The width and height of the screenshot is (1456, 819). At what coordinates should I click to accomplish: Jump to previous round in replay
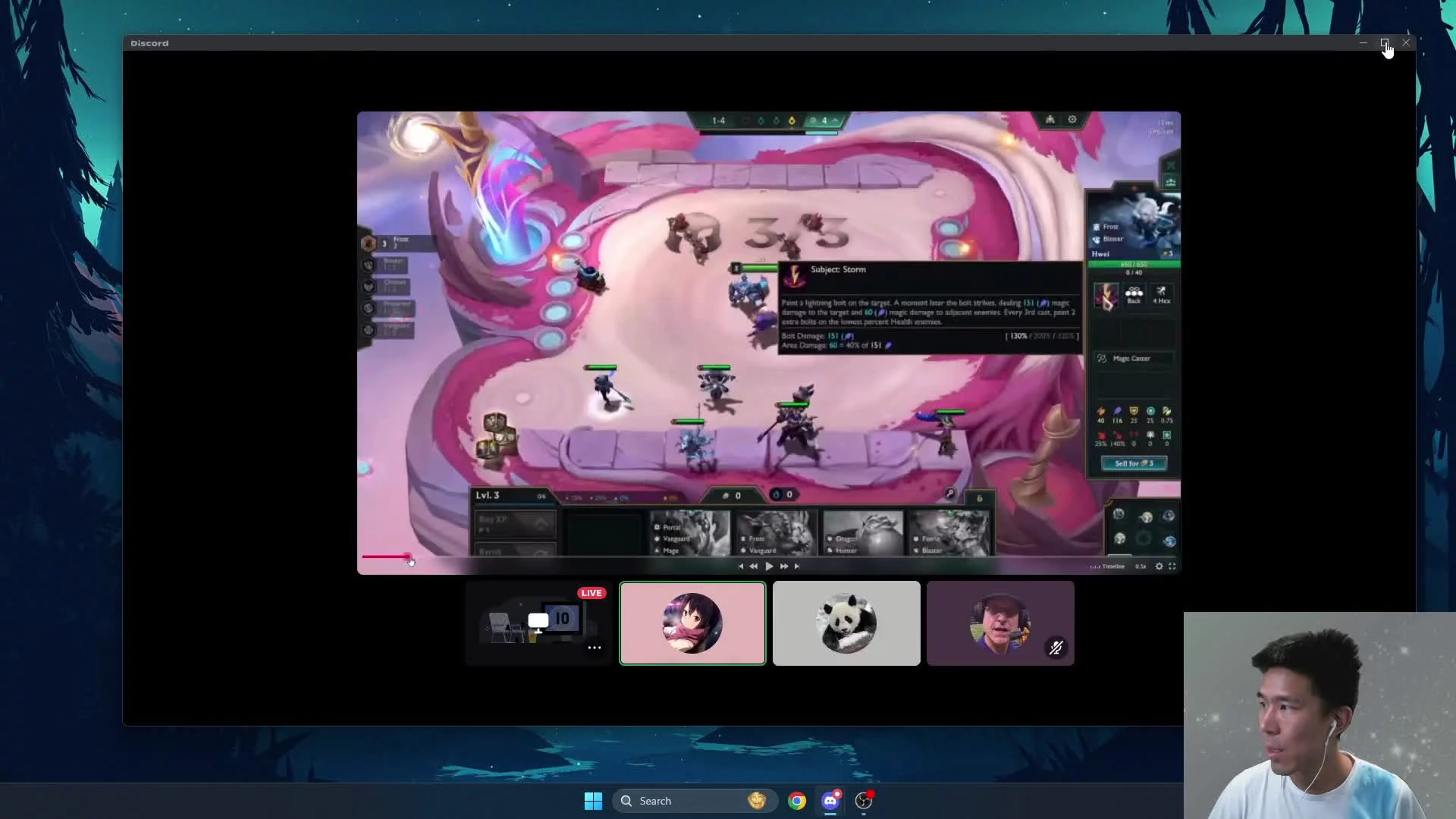pos(741,566)
